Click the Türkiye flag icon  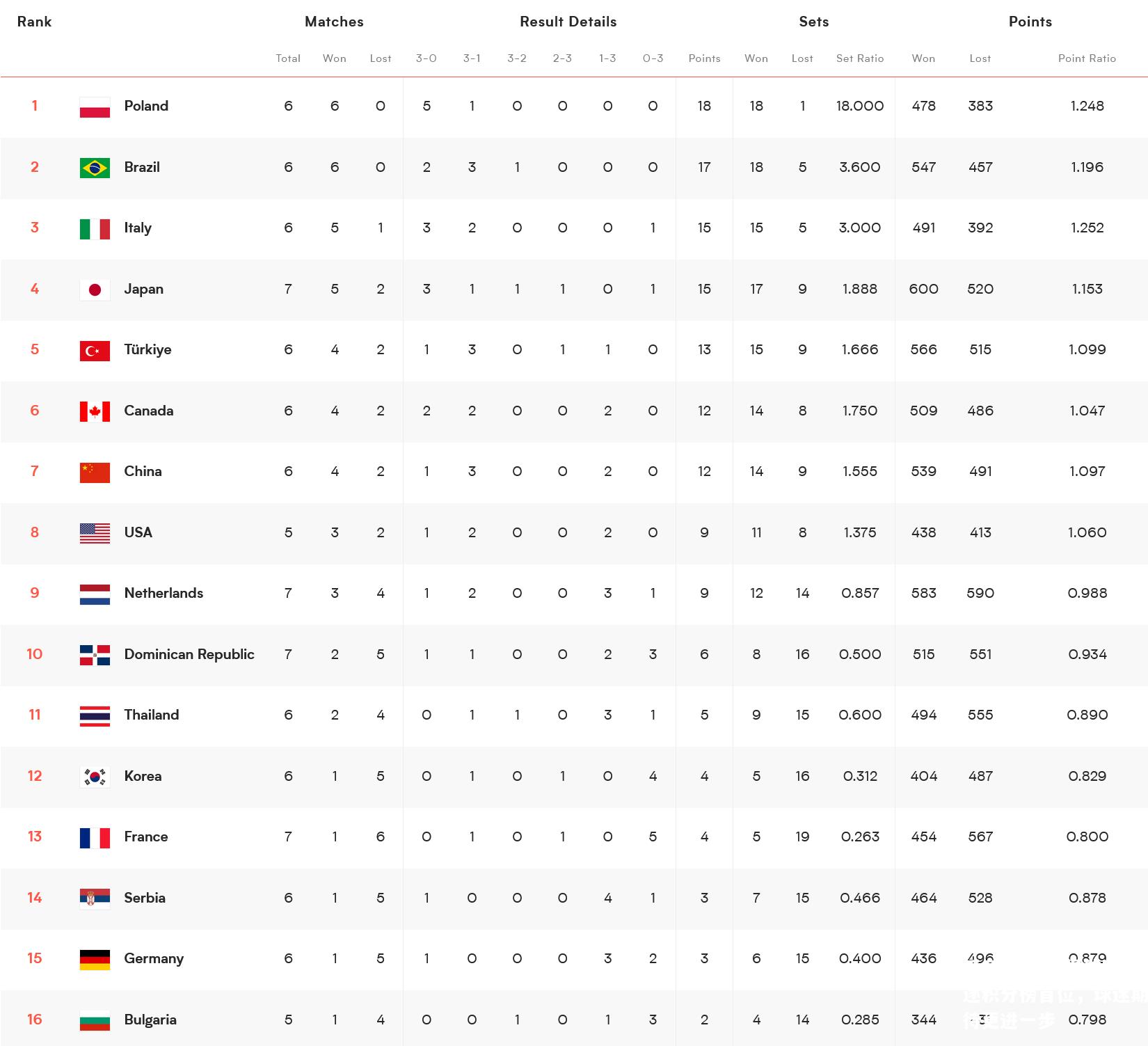tap(95, 351)
